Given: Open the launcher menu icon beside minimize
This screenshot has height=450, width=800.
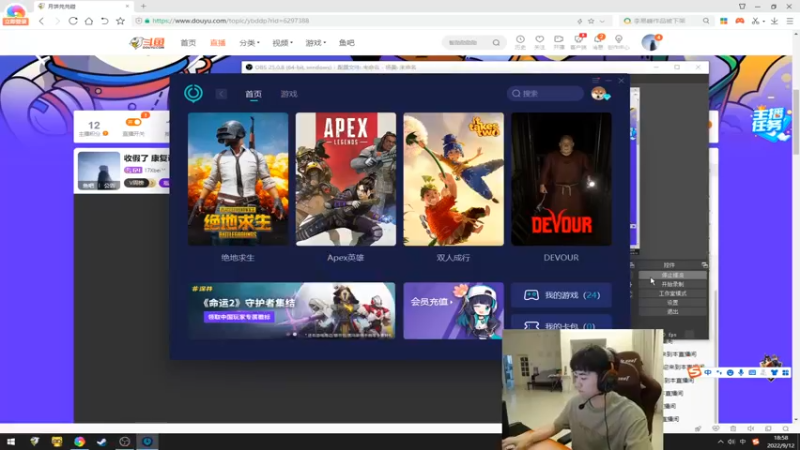Looking at the screenshot, I should [x=595, y=81].
